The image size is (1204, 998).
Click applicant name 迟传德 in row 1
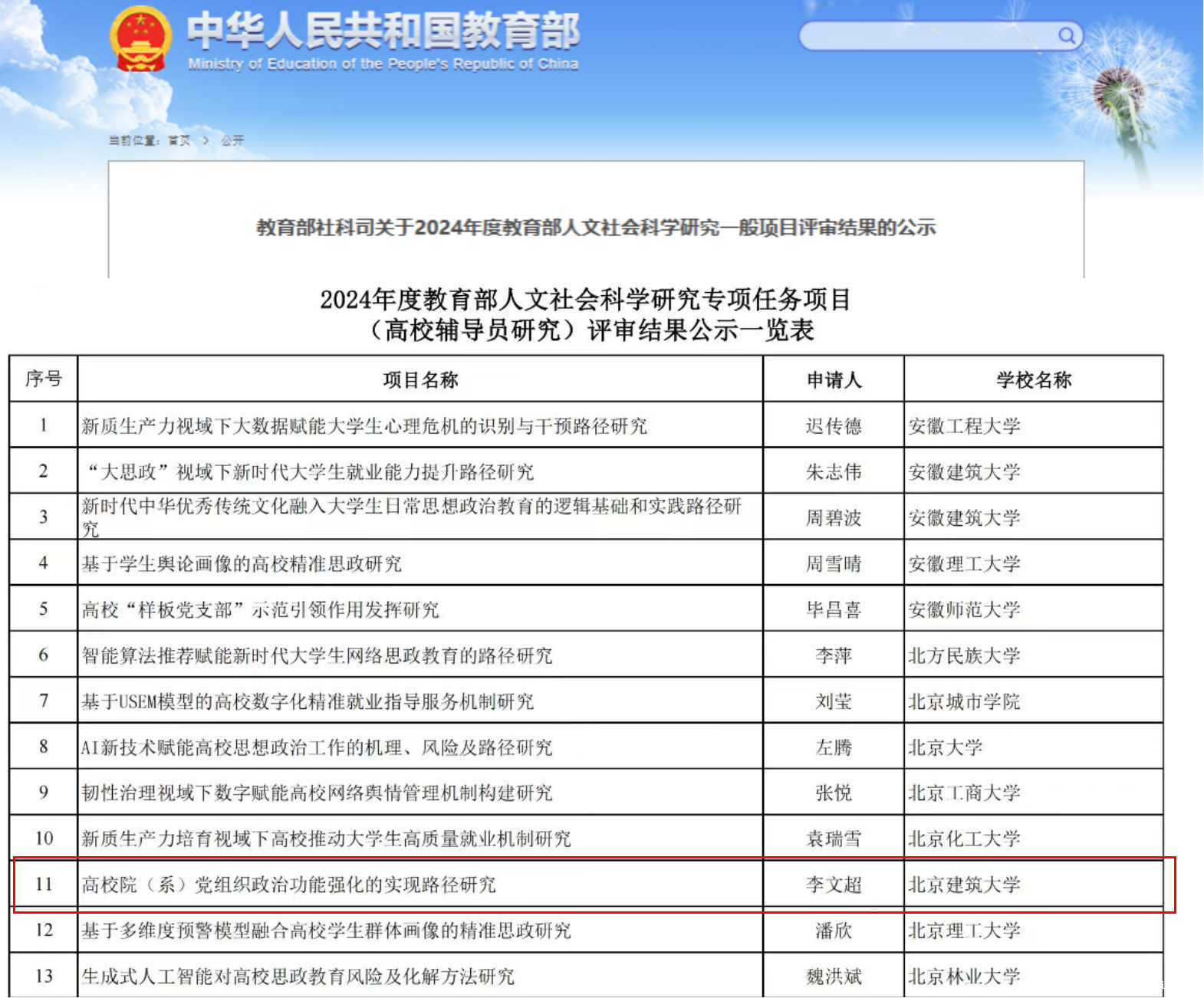pos(834,426)
